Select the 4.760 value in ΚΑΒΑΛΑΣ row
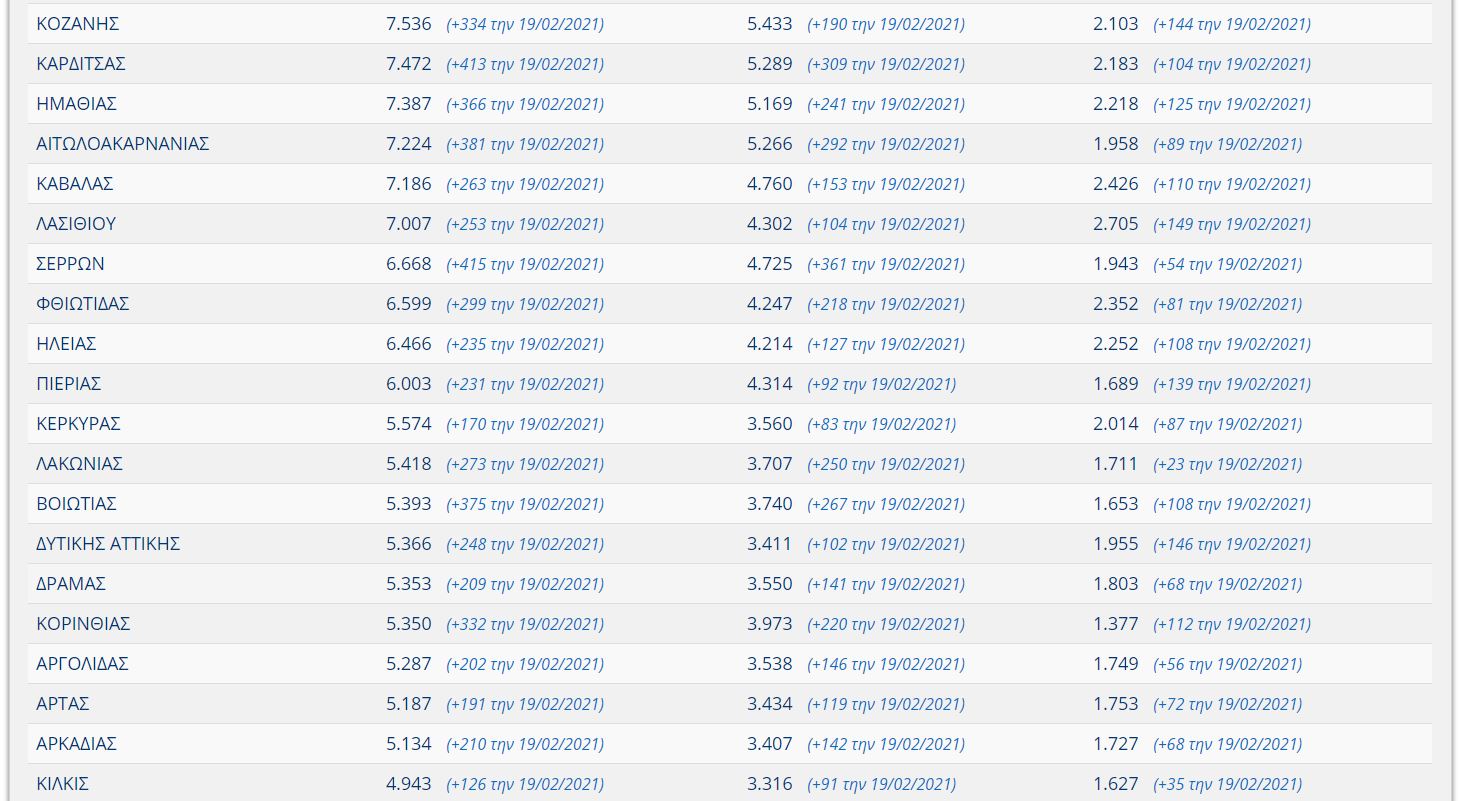 click(769, 184)
